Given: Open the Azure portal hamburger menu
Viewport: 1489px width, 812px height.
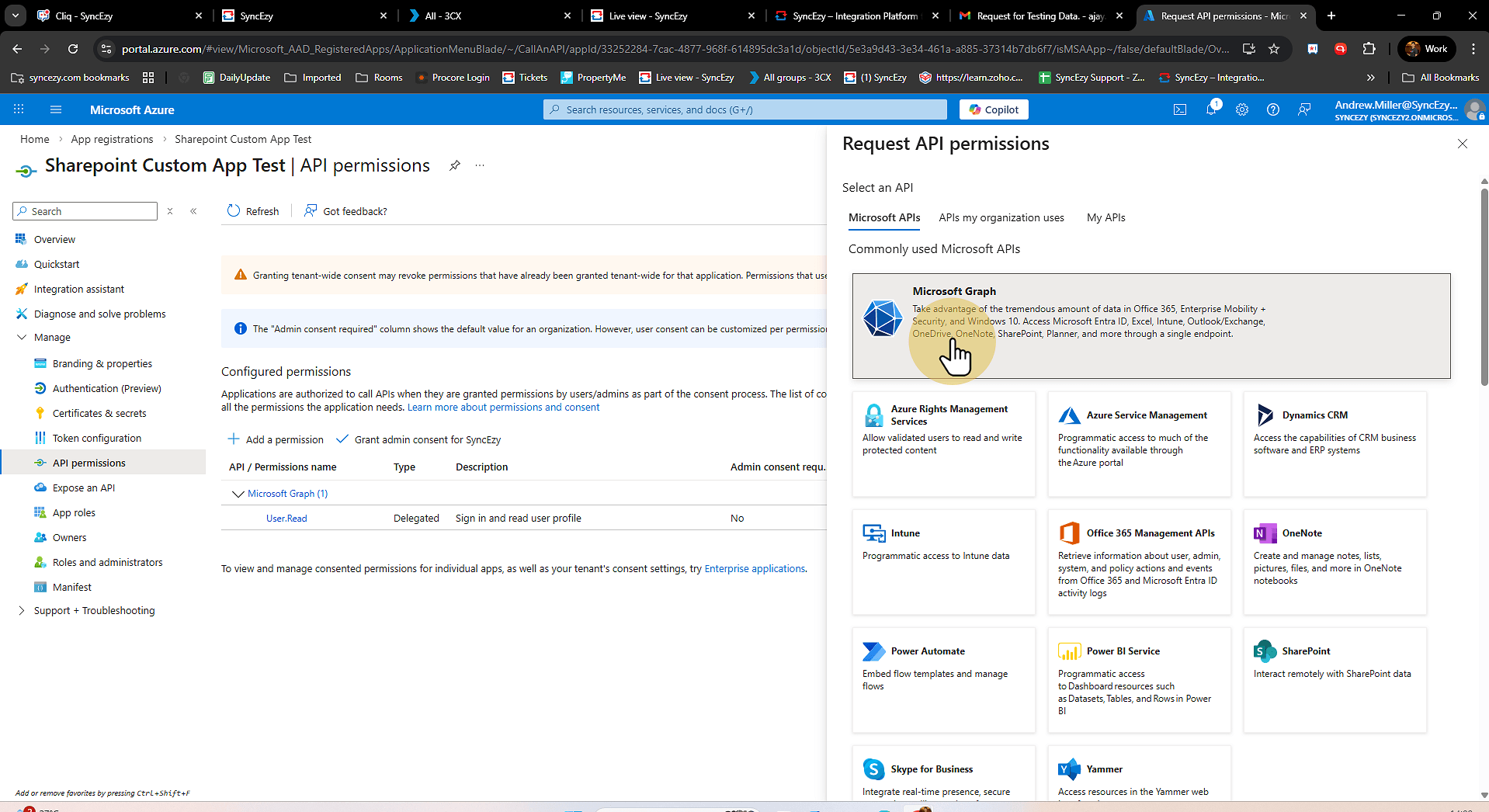Looking at the screenshot, I should pyautogui.click(x=56, y=109).
